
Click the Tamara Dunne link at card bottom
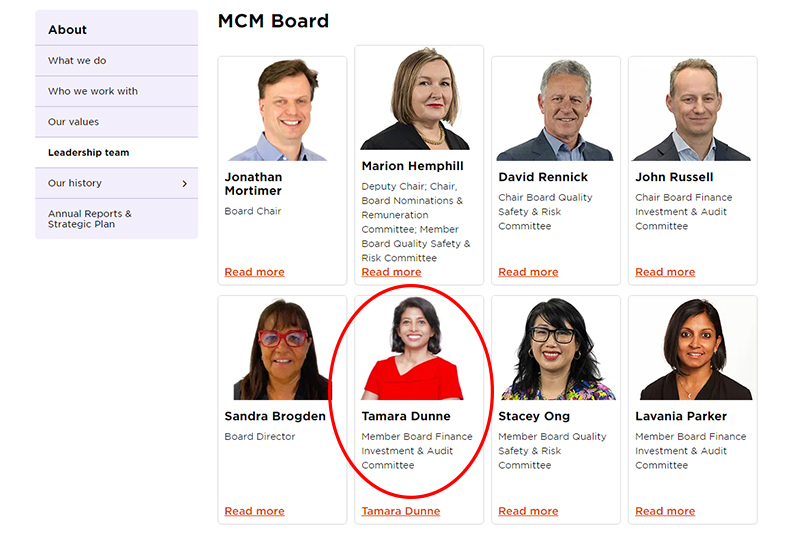[x=400, y=511]
